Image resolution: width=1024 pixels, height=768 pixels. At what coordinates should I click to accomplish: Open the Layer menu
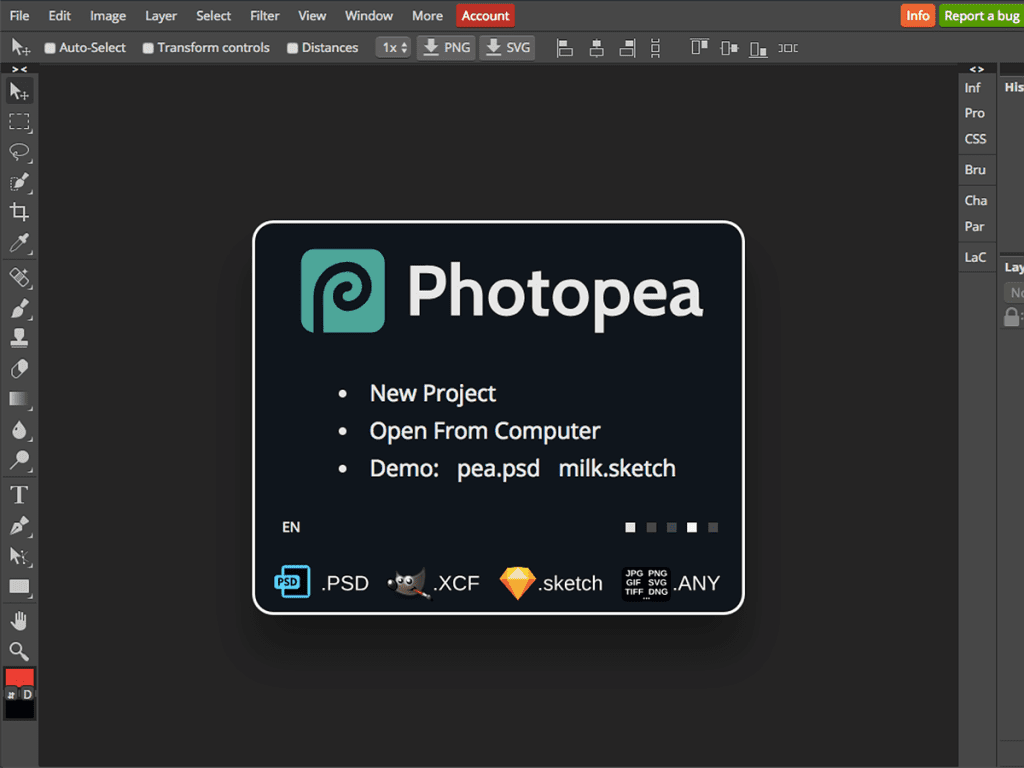[161, 16]
